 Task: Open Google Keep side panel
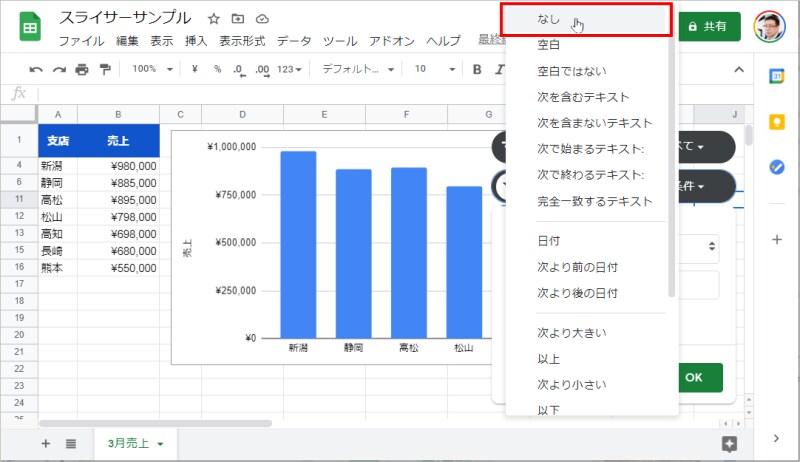pos(777,122)
